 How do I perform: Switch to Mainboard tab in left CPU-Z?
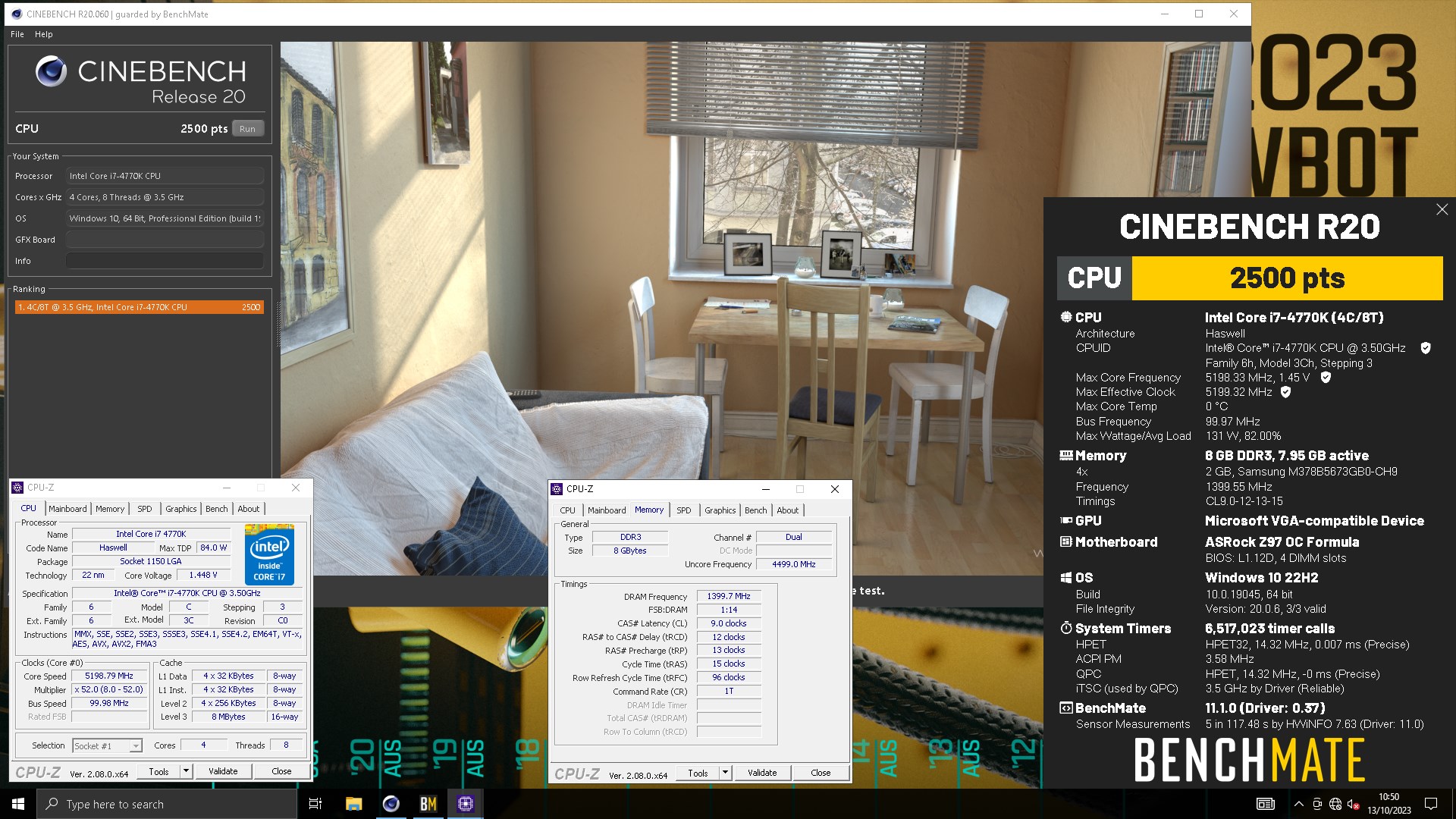(67, 509)
